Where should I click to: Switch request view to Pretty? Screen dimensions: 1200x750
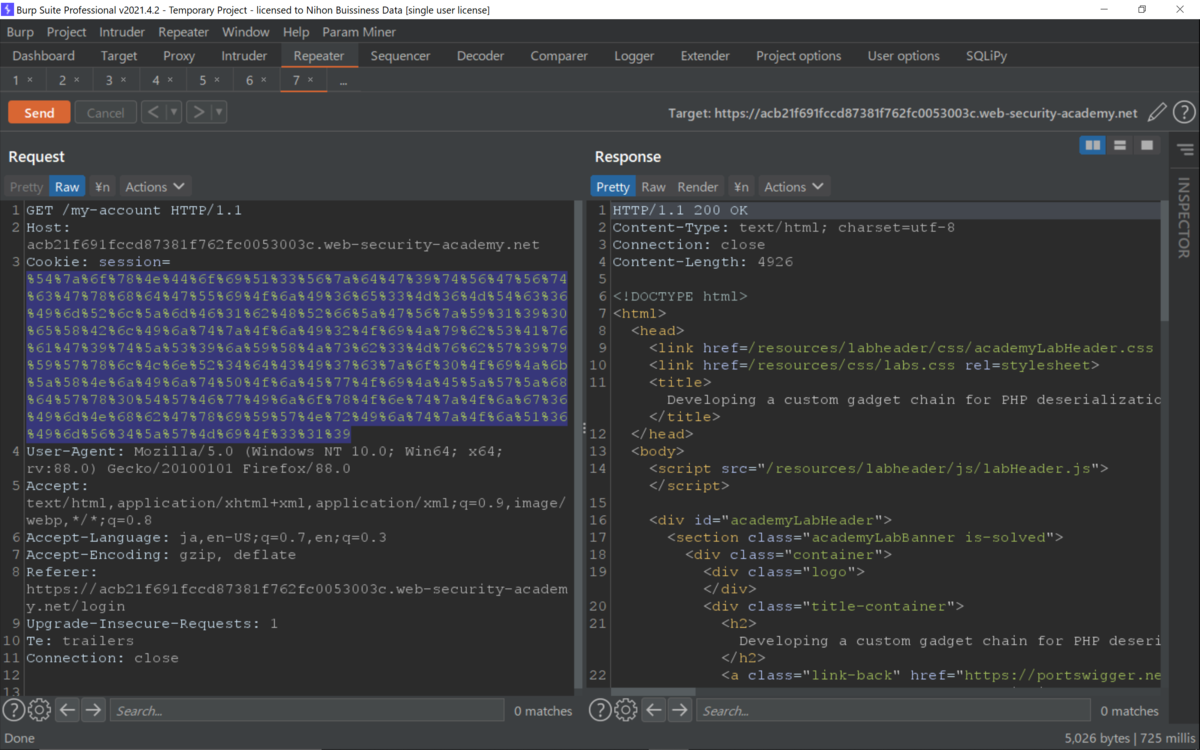coord(26,187)
